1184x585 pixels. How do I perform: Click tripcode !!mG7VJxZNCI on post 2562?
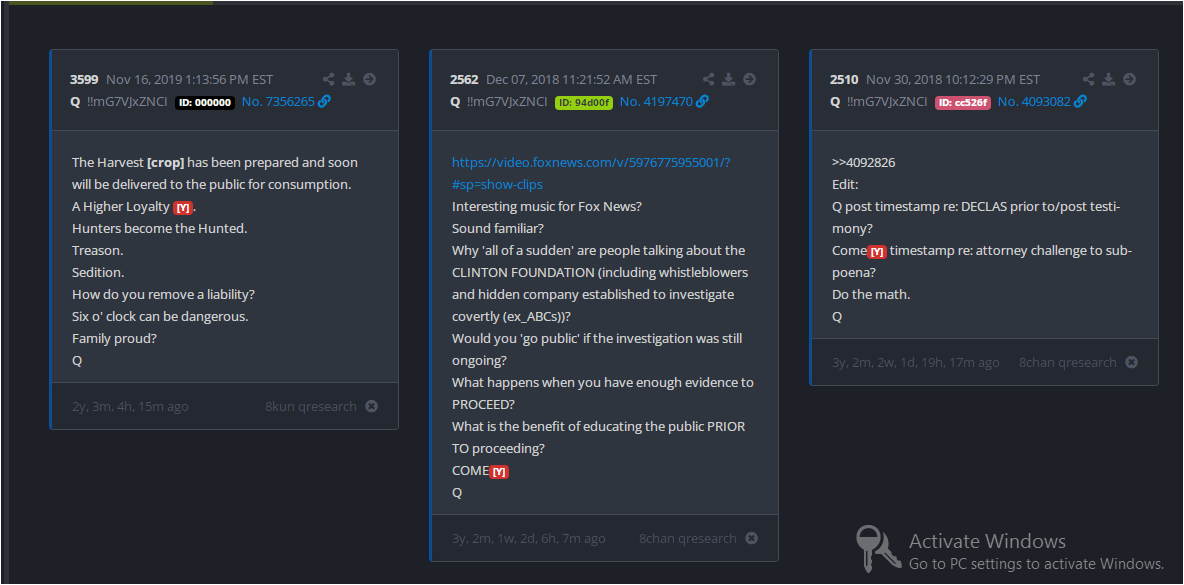[507, 101]
